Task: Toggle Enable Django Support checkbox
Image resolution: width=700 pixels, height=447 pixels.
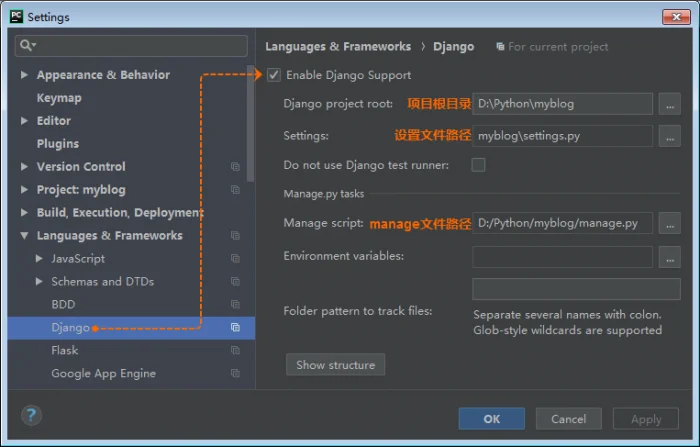Action: click(274, 75)
